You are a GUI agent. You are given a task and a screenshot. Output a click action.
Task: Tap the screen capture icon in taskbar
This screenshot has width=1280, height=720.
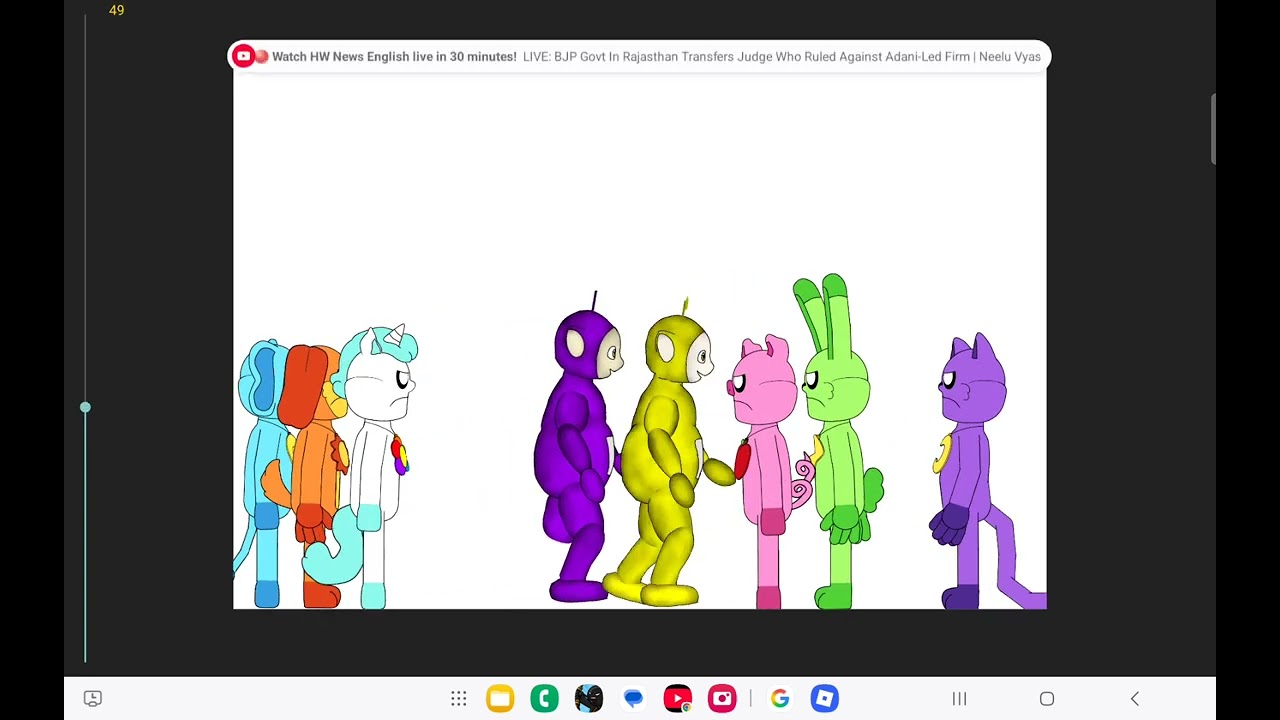(x=93, y=698)
